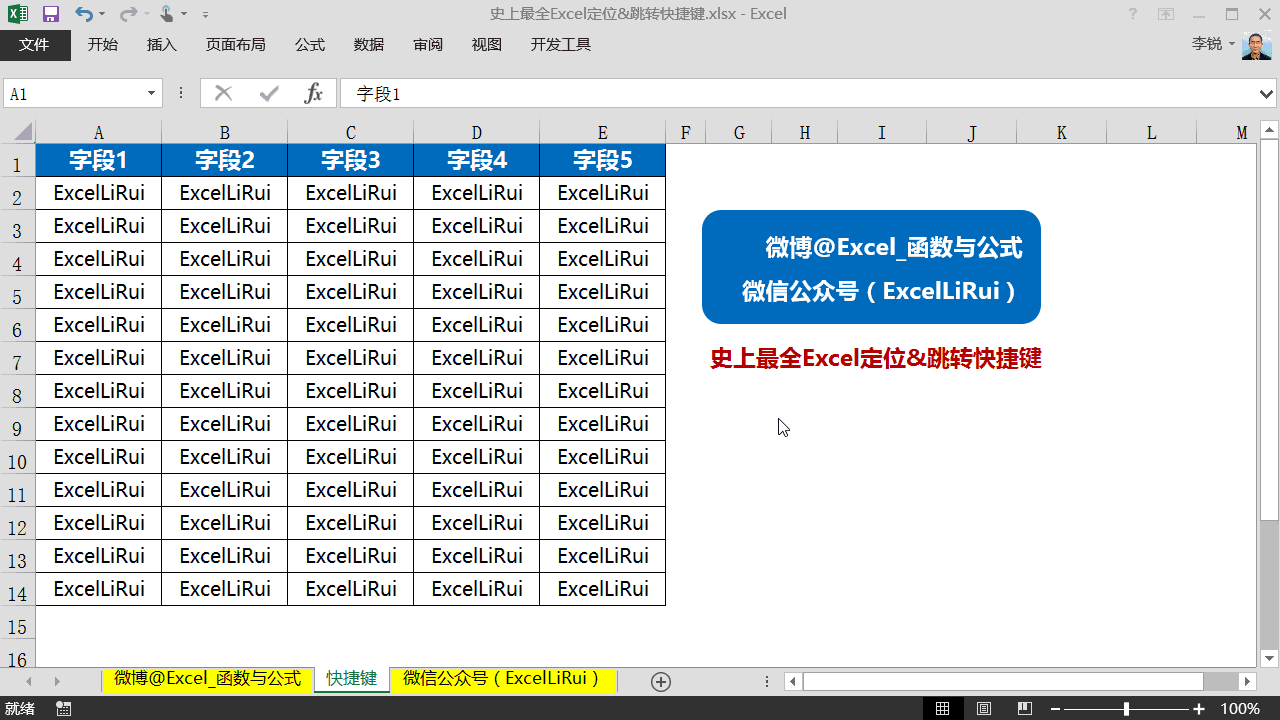Switch to Page Break Preview icon
The height and width of the screenshot is (720, 1280).
1025,708
